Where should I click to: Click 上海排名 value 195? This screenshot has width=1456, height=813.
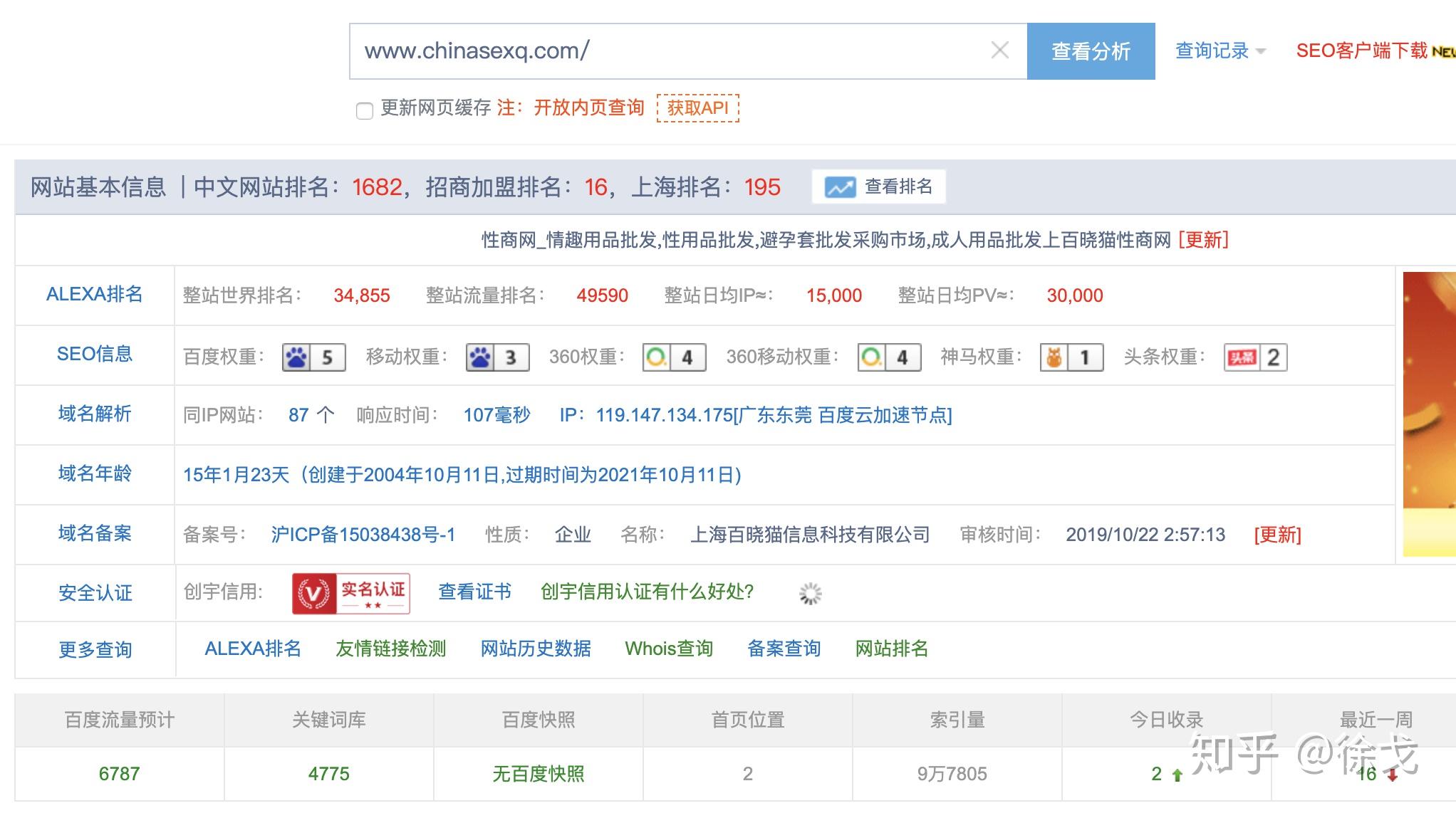[762, 187]
